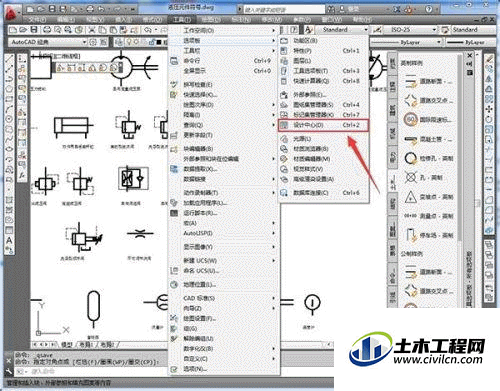This screenshot has width=500, height=391.
Task: Open the QuickCalc entry with Ctrl+8 shortcut
Action: coord(323,81)
